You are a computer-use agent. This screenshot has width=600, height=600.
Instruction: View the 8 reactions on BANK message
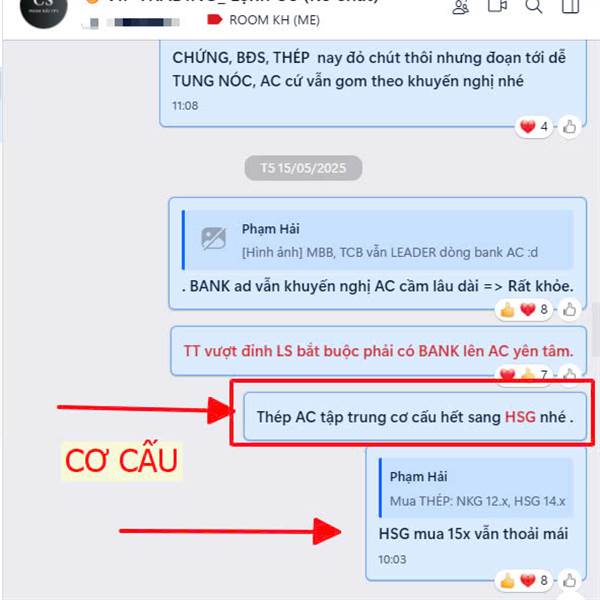coord(524,309)
